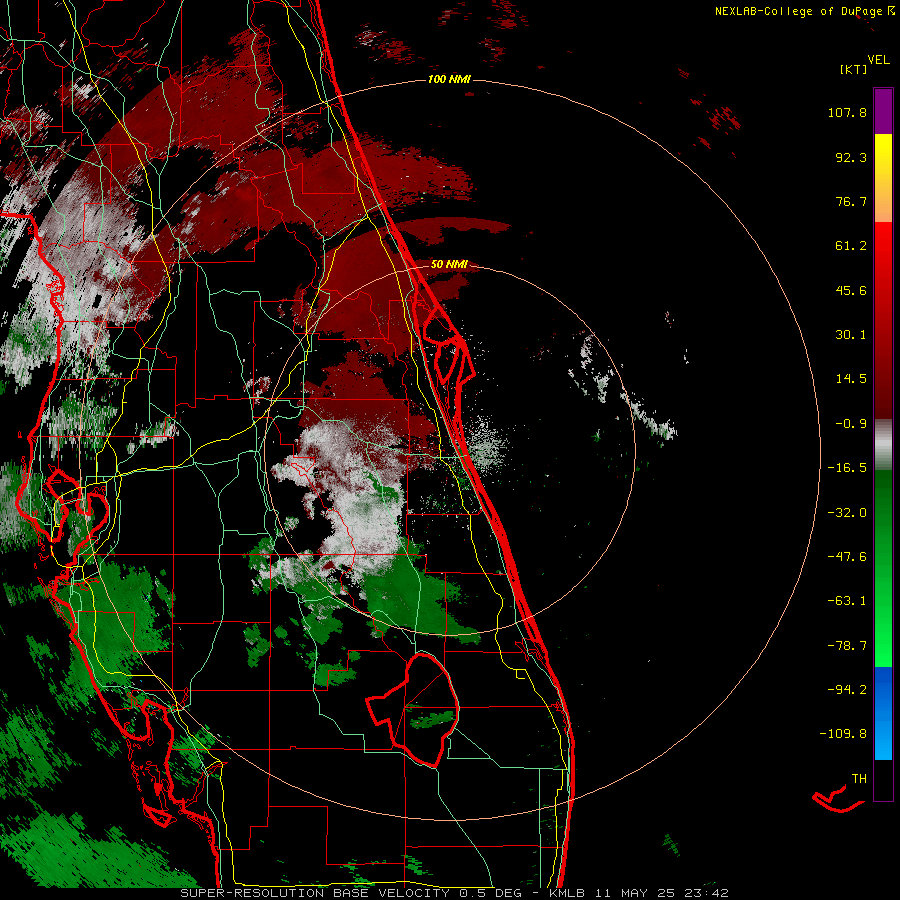The height and width of the screenshot is (900, 900).
Task: Click the -16.5 velocity scale value
Action: pos(847,468)
